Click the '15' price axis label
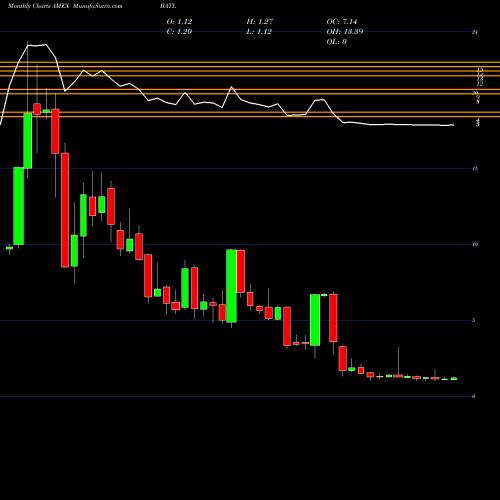Screen dimensions: 500x500 [x=475, y=169]
